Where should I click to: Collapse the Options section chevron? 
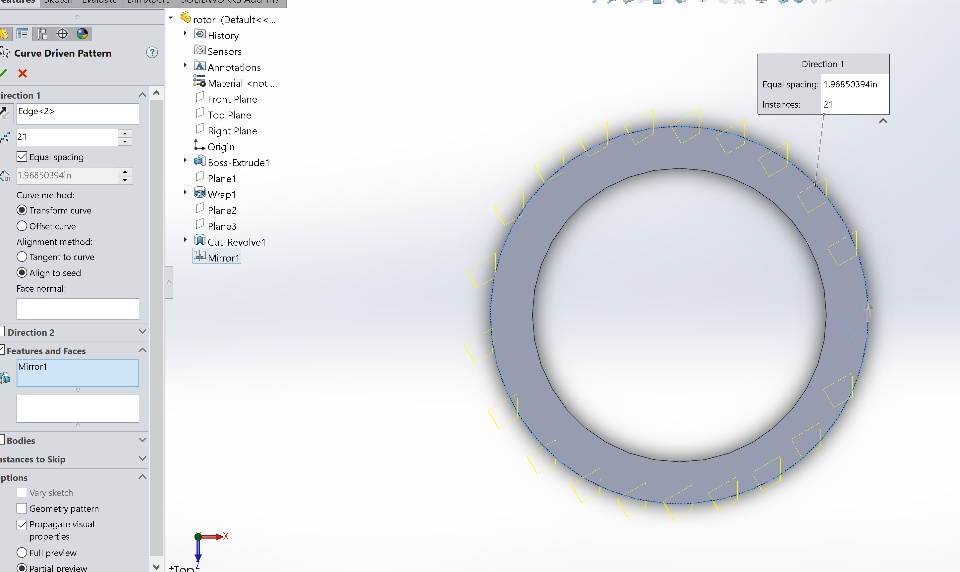[142, 477]
